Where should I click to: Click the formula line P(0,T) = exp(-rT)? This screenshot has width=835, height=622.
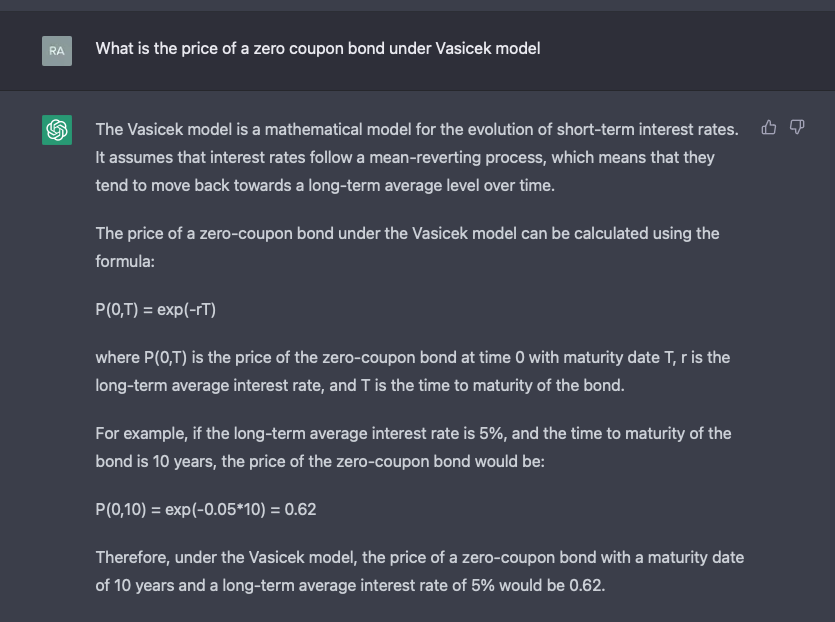(x=156, y=309)
